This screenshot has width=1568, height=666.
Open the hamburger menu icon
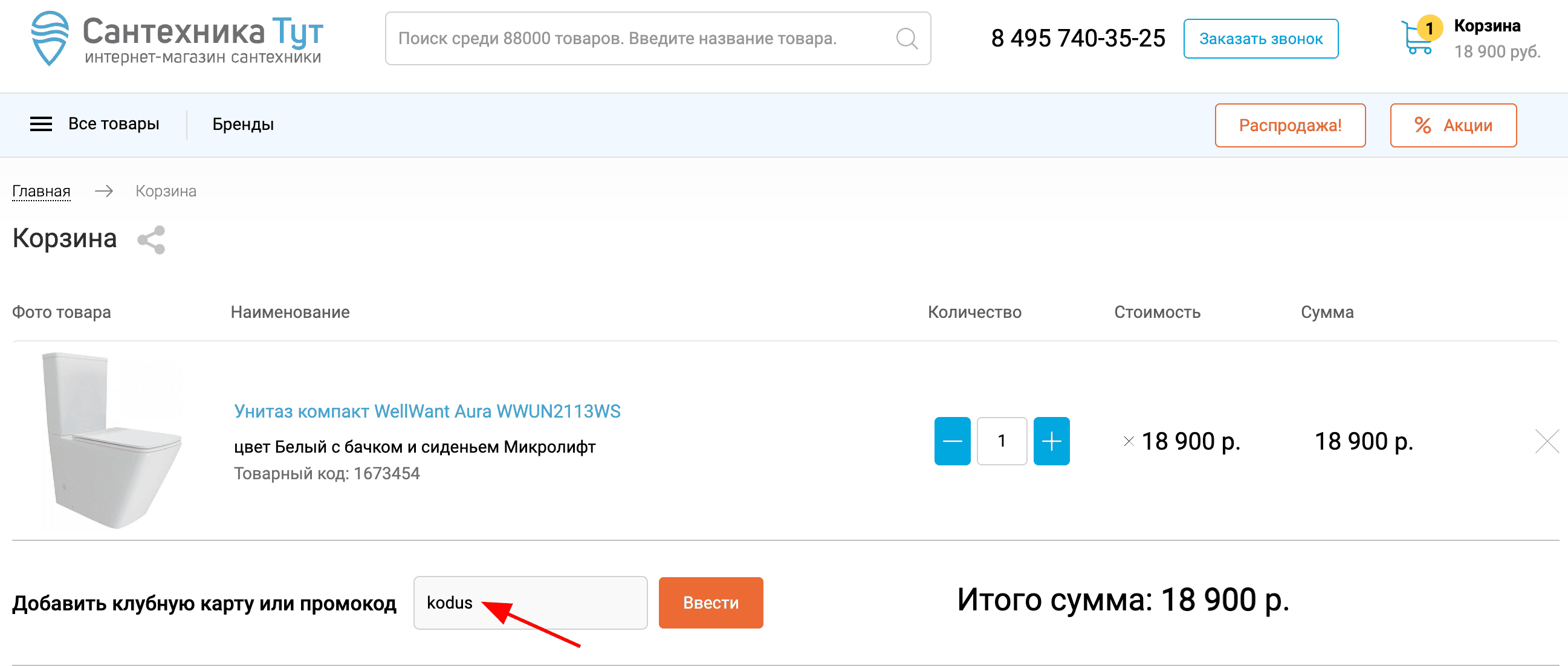click(x=40, y=123)
